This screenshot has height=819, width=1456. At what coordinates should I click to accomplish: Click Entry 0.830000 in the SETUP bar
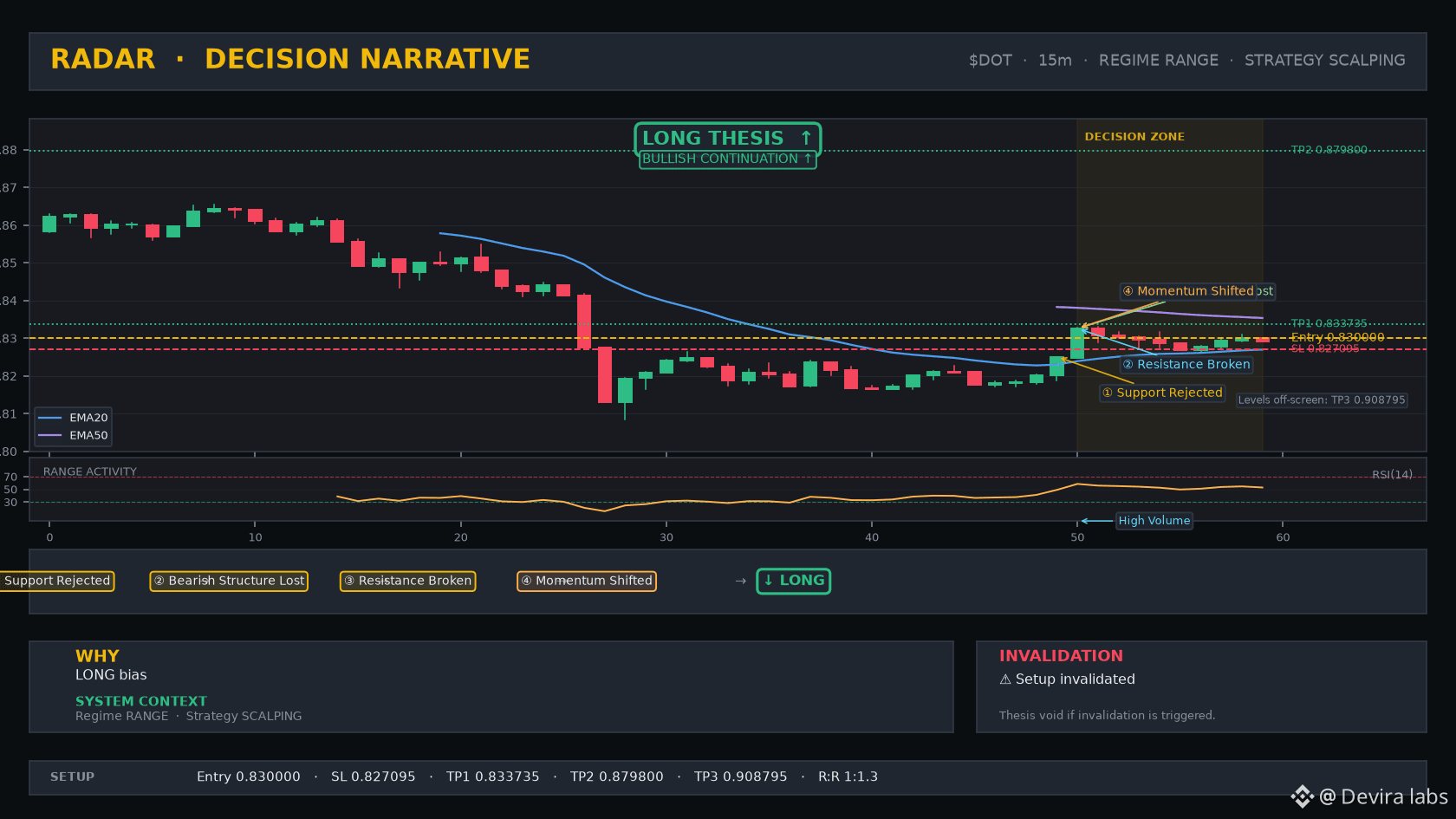tap(249, 777)
